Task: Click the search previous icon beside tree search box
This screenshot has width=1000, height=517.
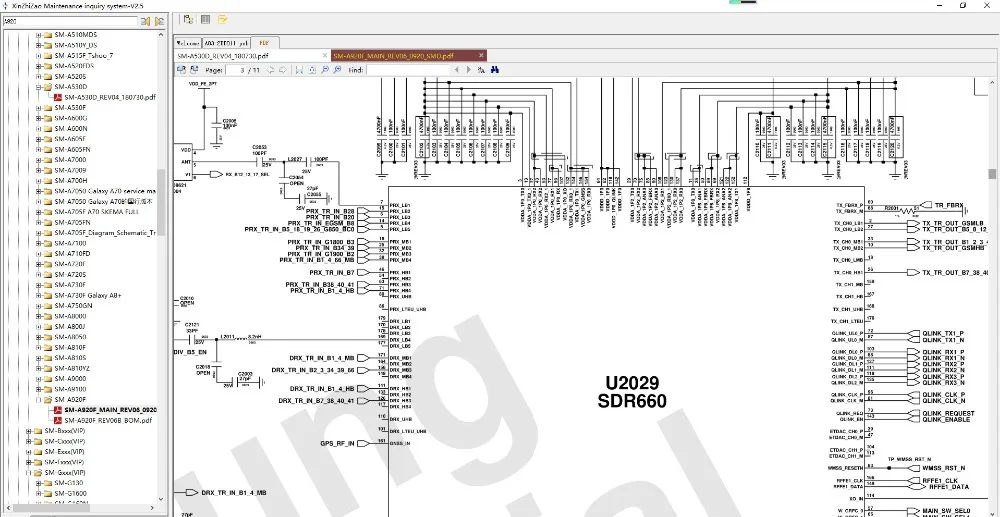Action: click(145, 21)
